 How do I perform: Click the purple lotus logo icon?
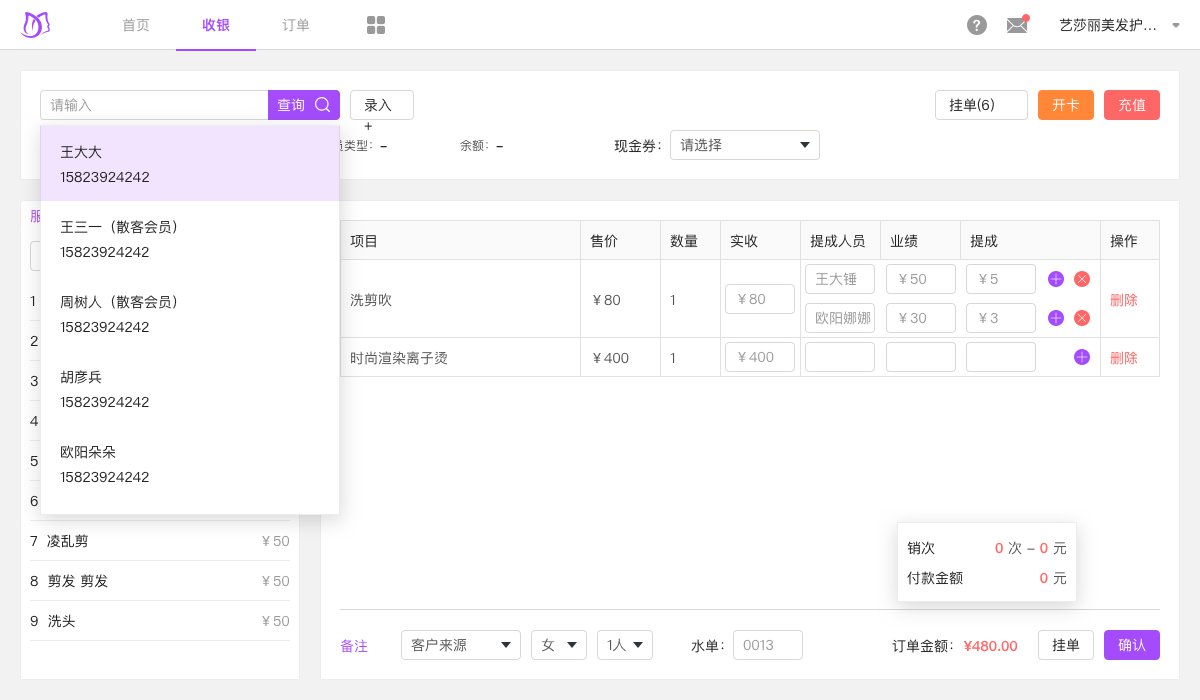pos(35,25)
